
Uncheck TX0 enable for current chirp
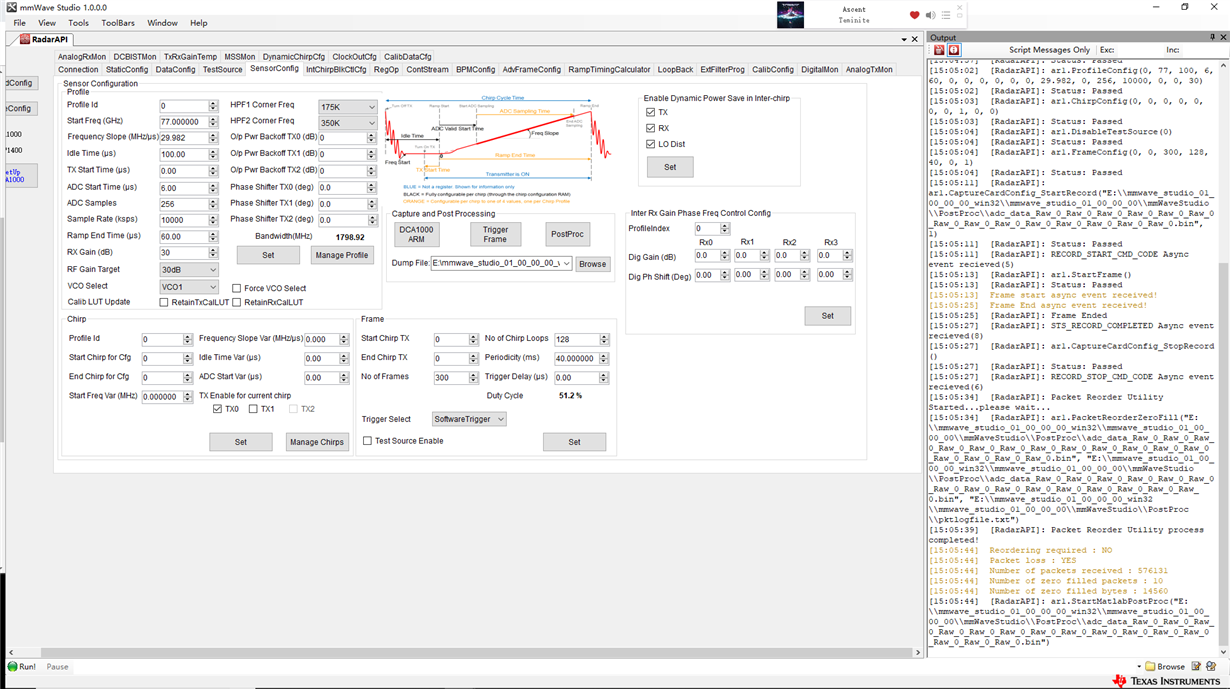click(218, 409)
